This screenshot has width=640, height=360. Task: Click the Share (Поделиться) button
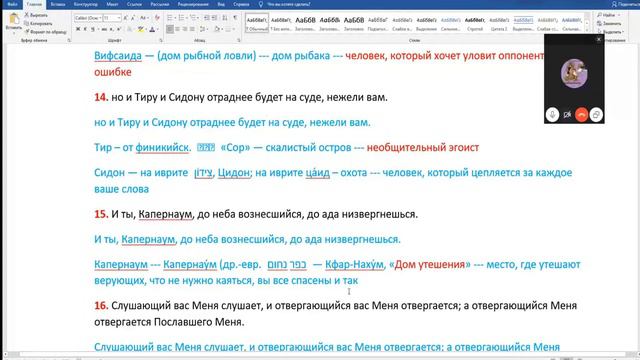click(625, 4)
